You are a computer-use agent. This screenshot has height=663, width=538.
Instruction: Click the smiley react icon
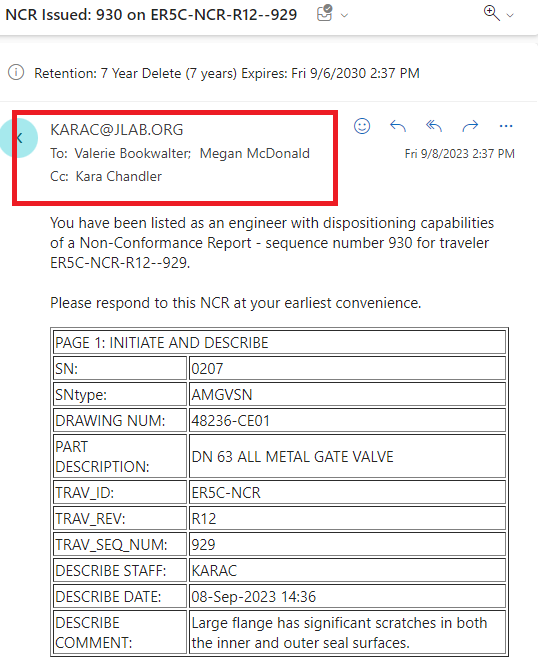point(362,126)
